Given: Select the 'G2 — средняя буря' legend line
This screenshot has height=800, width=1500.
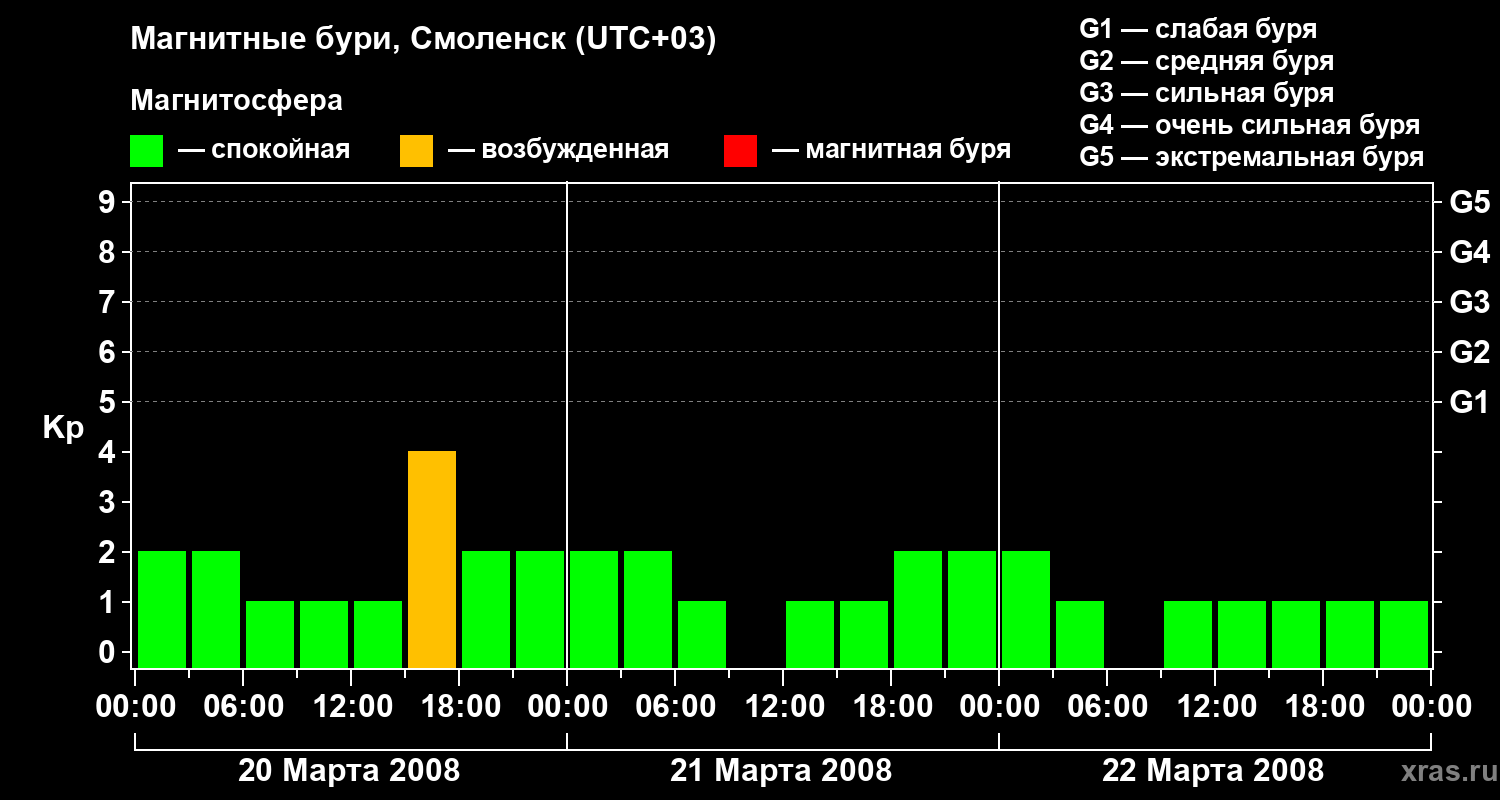Looking at the screenshot, I should click(1207, 61).
